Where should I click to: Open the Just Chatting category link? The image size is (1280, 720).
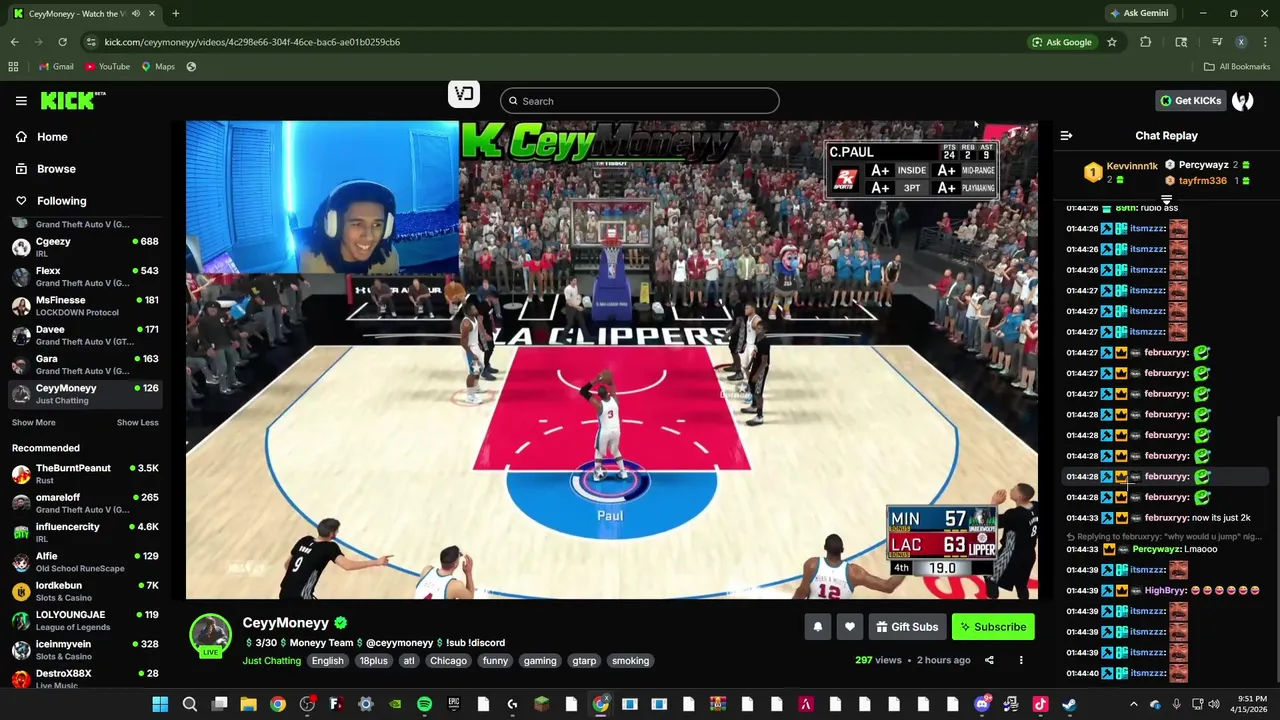click(x=271, y=661)
